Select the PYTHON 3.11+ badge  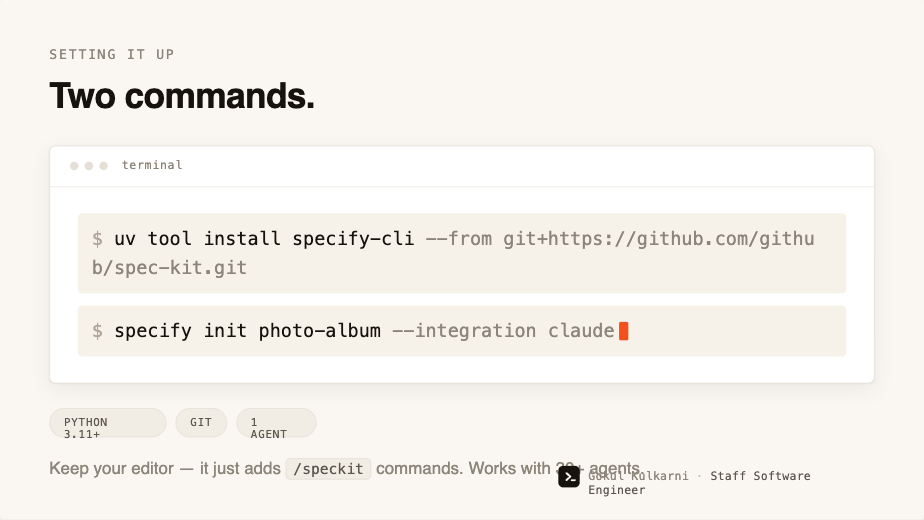(x=108, y=423)
